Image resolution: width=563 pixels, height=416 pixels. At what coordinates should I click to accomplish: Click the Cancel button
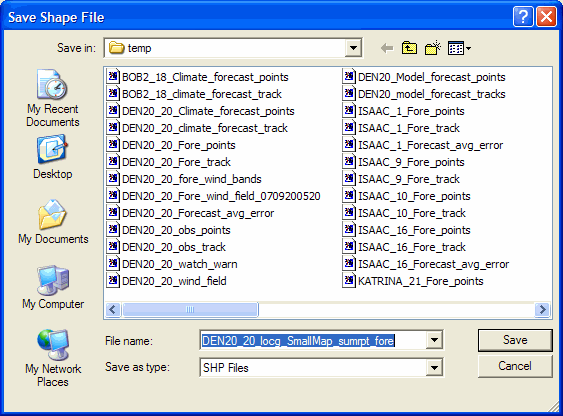coord(515,366)
